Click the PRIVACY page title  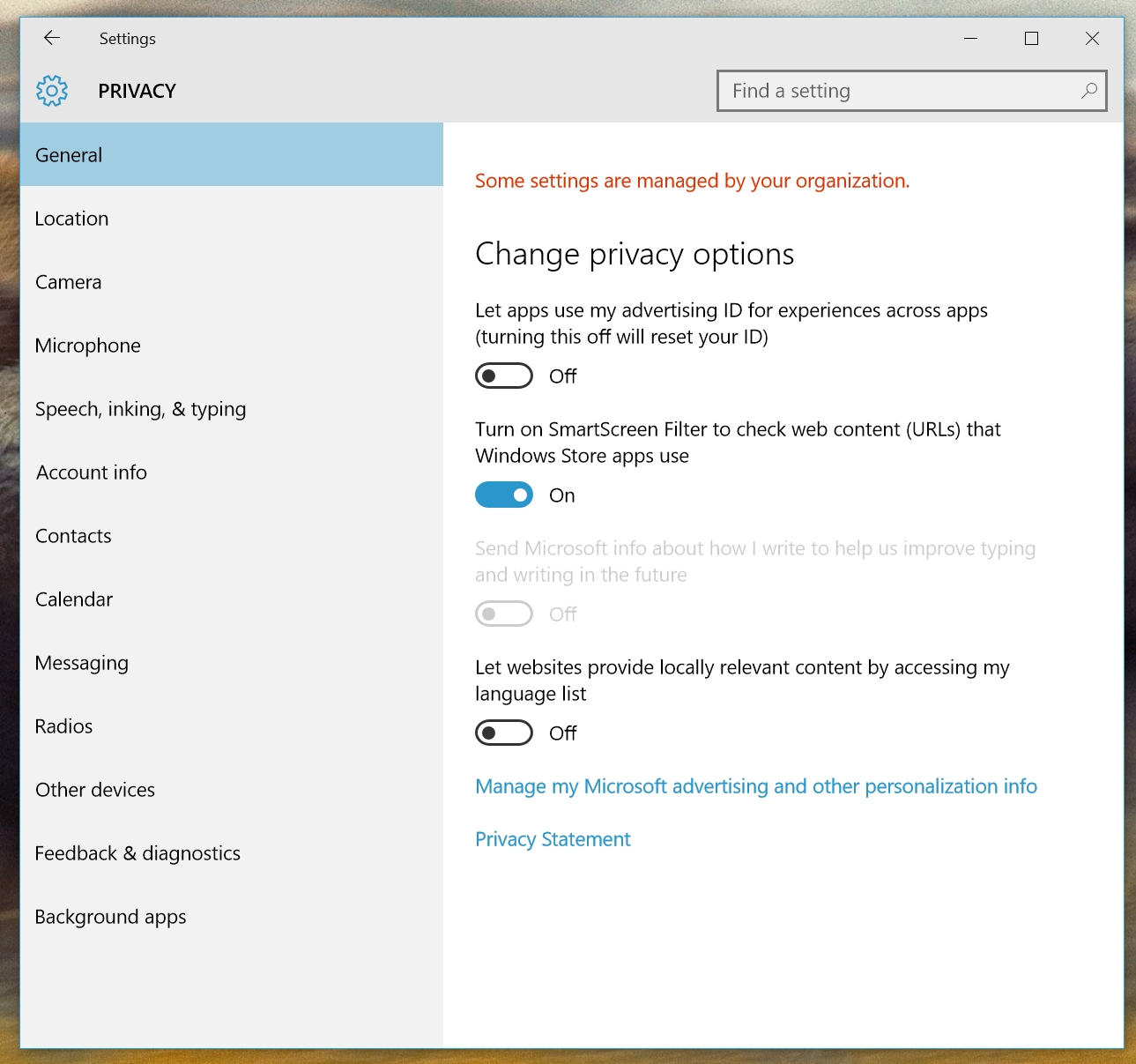click(137, 91)
